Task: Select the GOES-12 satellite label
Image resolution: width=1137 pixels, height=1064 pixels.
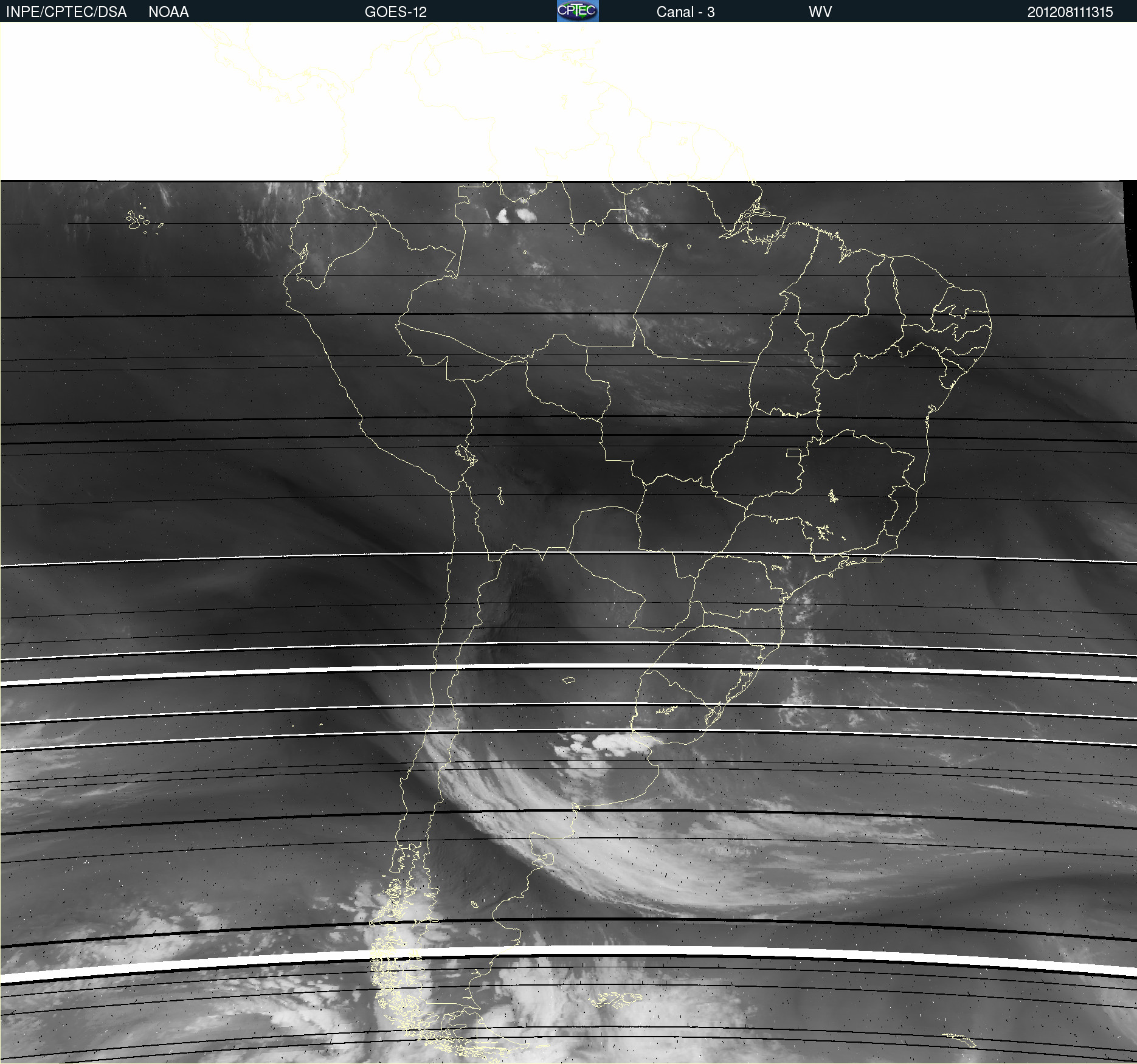Action: click(x=395, y=12)
